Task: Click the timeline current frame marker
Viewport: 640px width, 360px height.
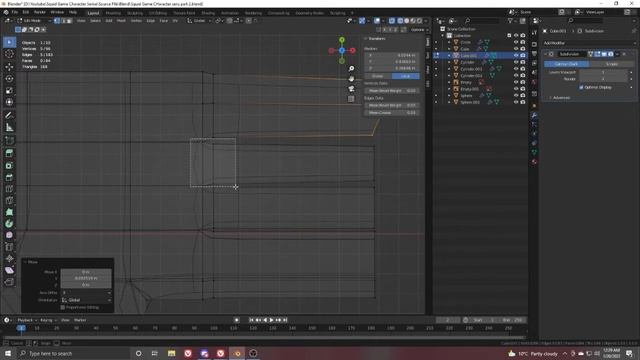Action: coord(21,328)
